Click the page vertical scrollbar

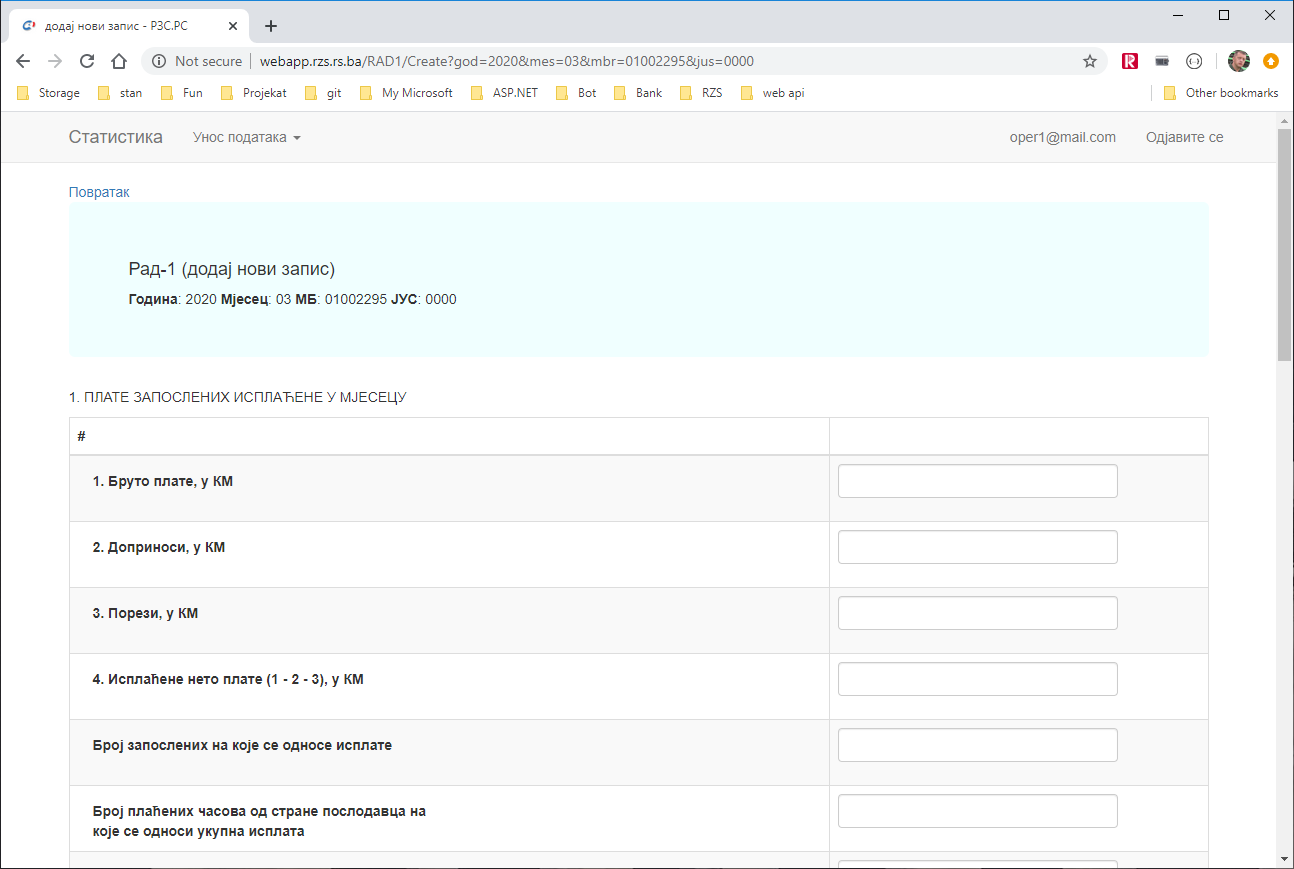(x=1284, y=400)
